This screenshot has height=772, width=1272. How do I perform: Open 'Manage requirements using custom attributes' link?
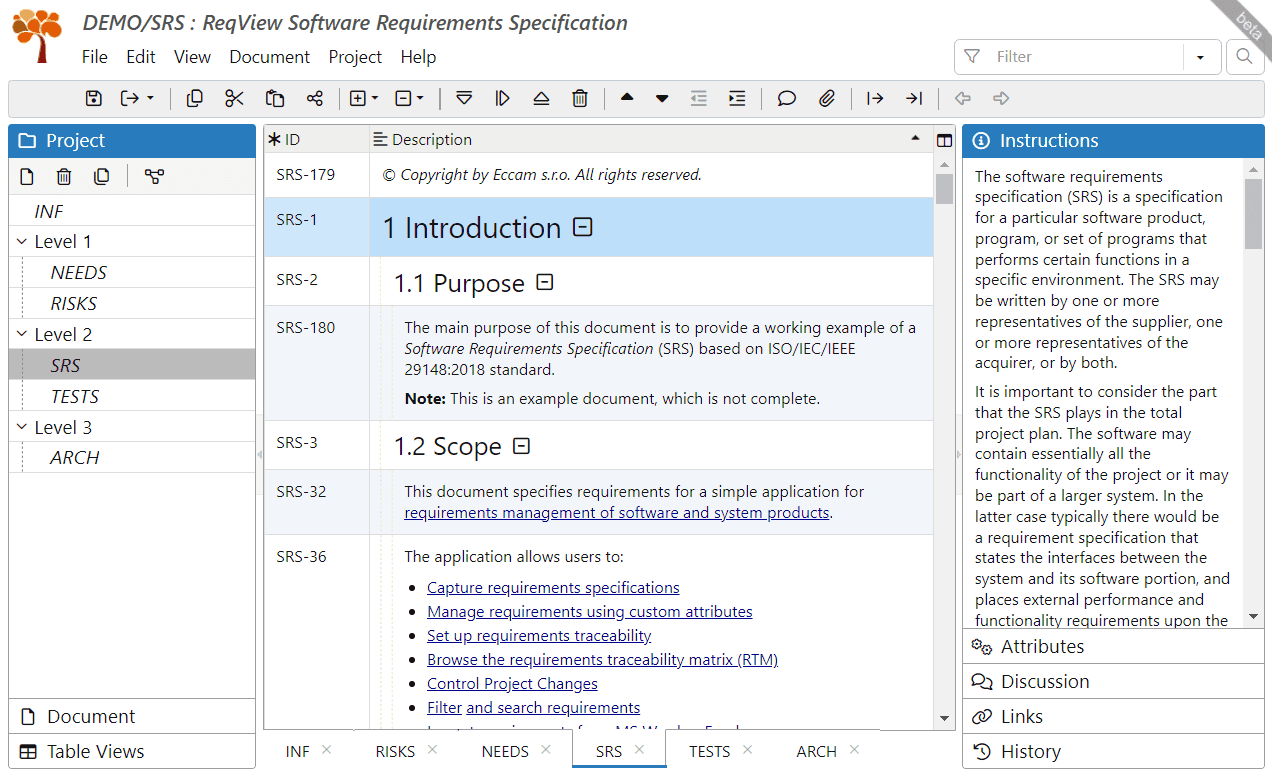pos(590,612)
